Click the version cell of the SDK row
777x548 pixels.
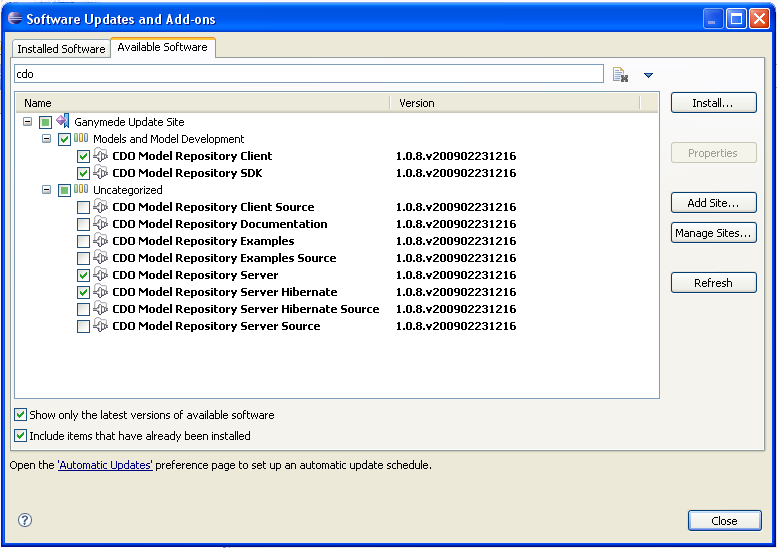click(x=456, y=173)
